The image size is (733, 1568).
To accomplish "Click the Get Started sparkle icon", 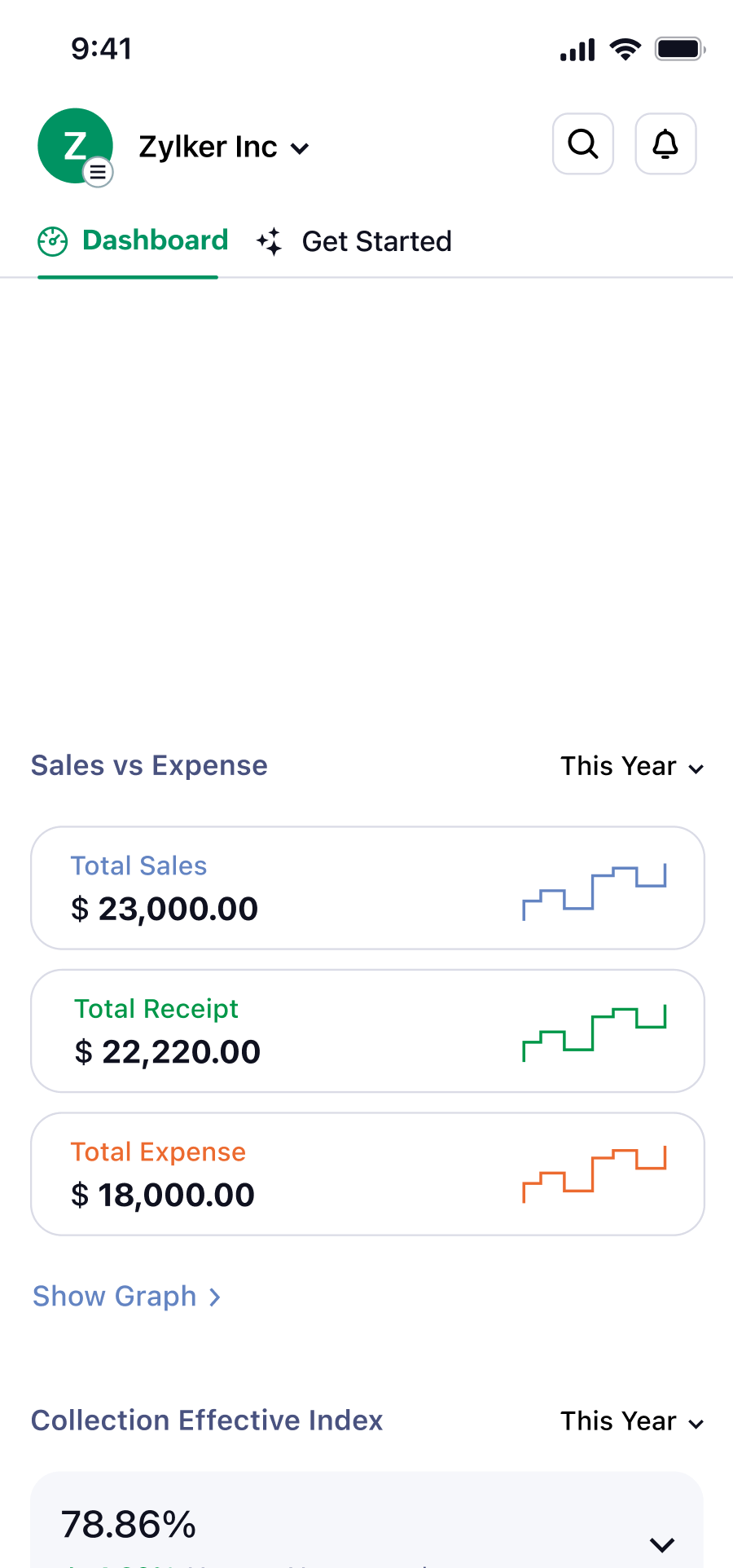I will click(270, 241).
